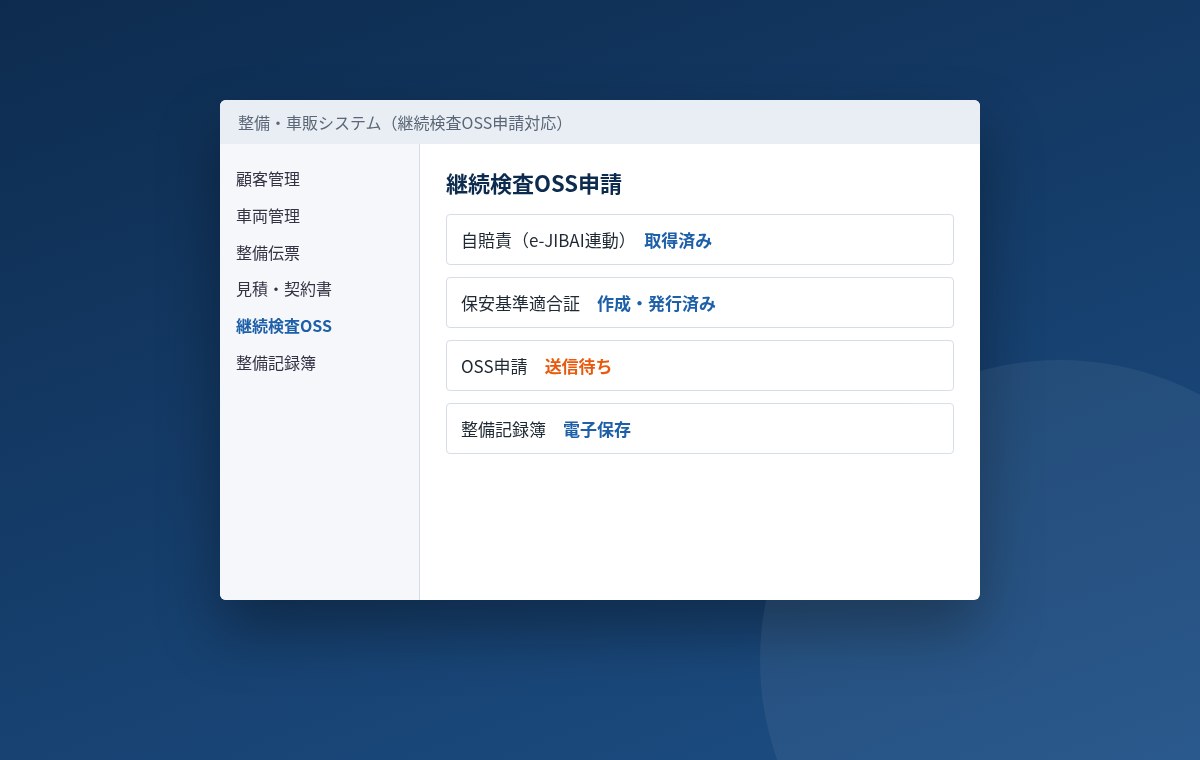Click the 電子保存 status label
Screen dimensions: 1200x760
pos(597,430)
